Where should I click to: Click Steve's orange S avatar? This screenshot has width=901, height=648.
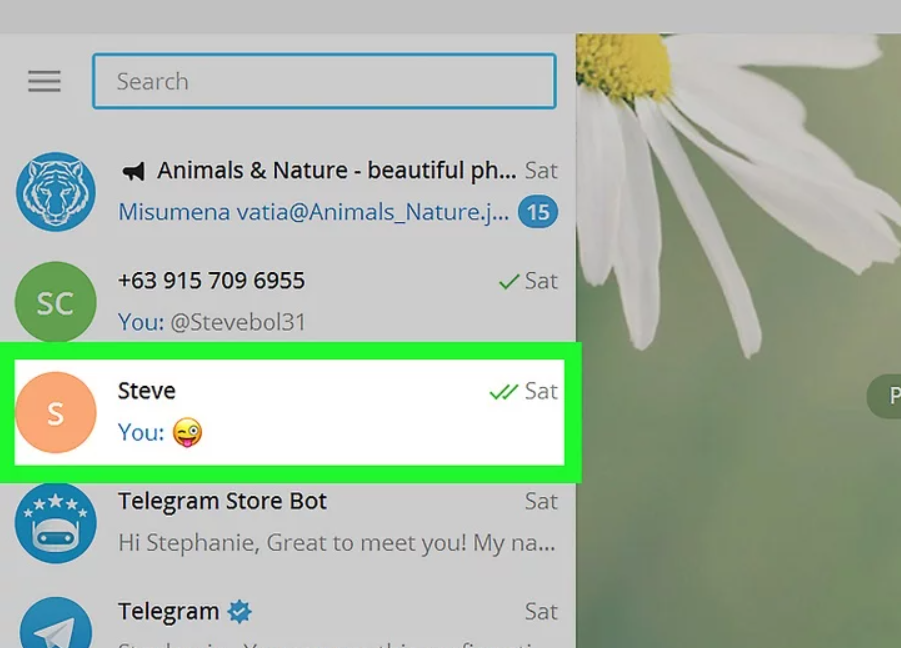[56, 412]
